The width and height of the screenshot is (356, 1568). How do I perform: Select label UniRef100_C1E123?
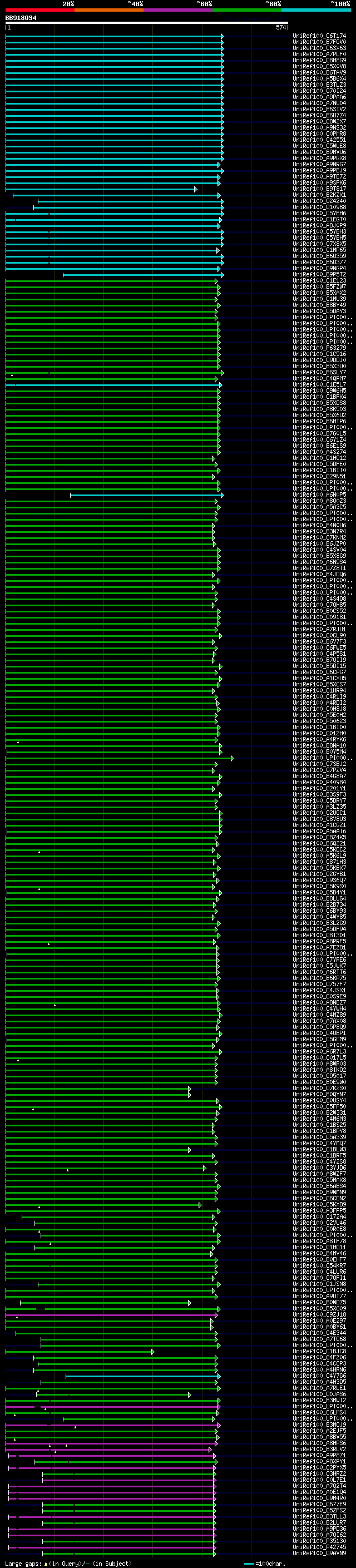click(319, 280)
